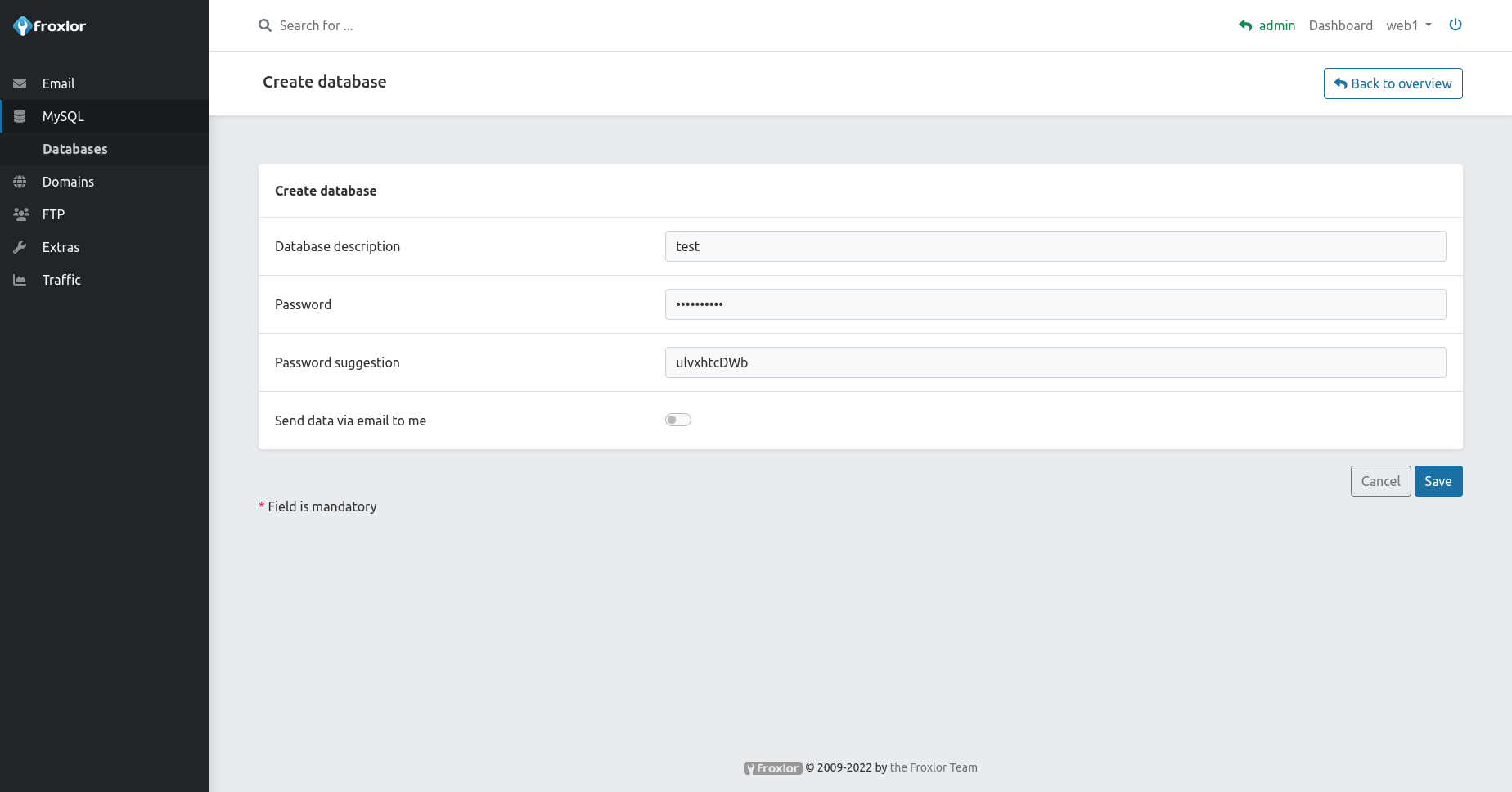Click the Save button
This screenshot has width=1512, height=792.
1438,481
